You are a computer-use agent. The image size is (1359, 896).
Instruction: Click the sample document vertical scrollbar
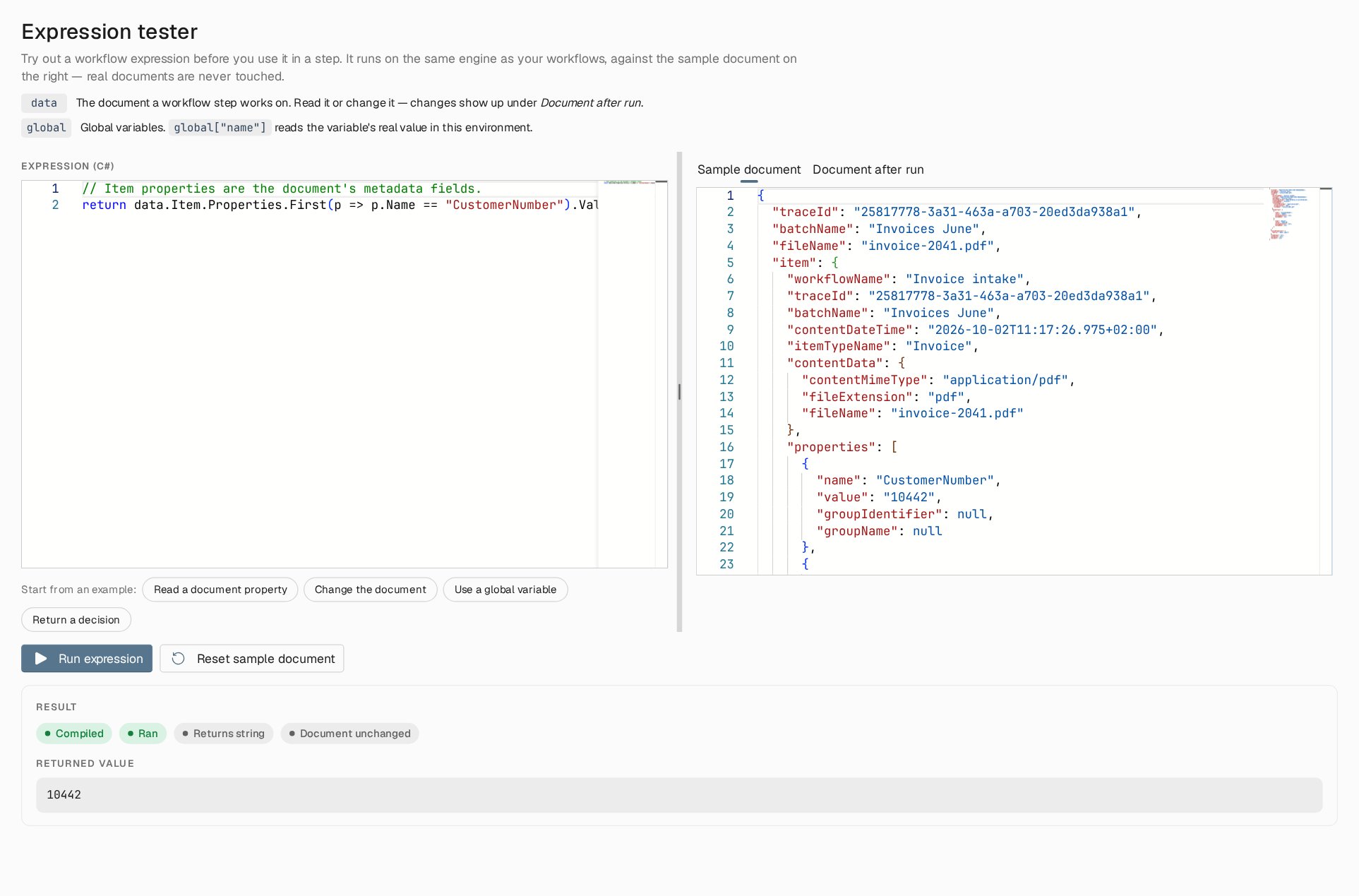click(x=1325, y=381)
